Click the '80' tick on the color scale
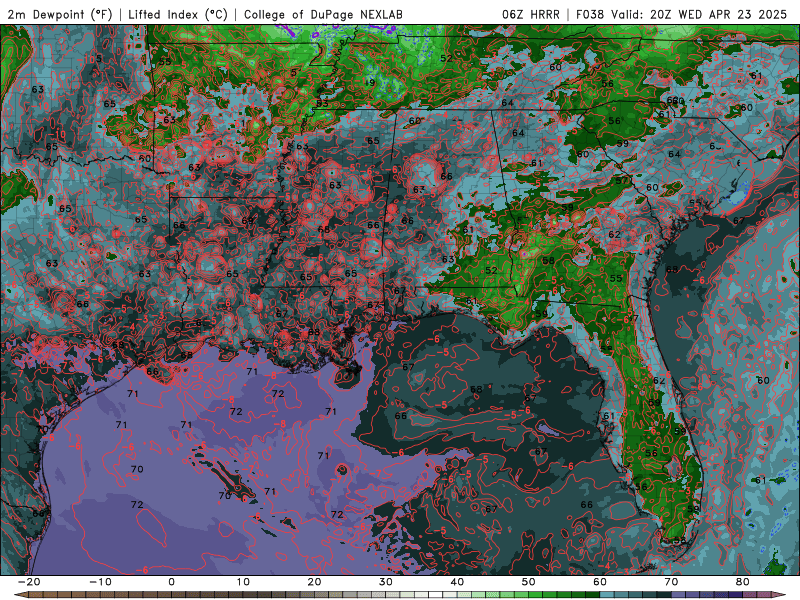 [743, 582]
